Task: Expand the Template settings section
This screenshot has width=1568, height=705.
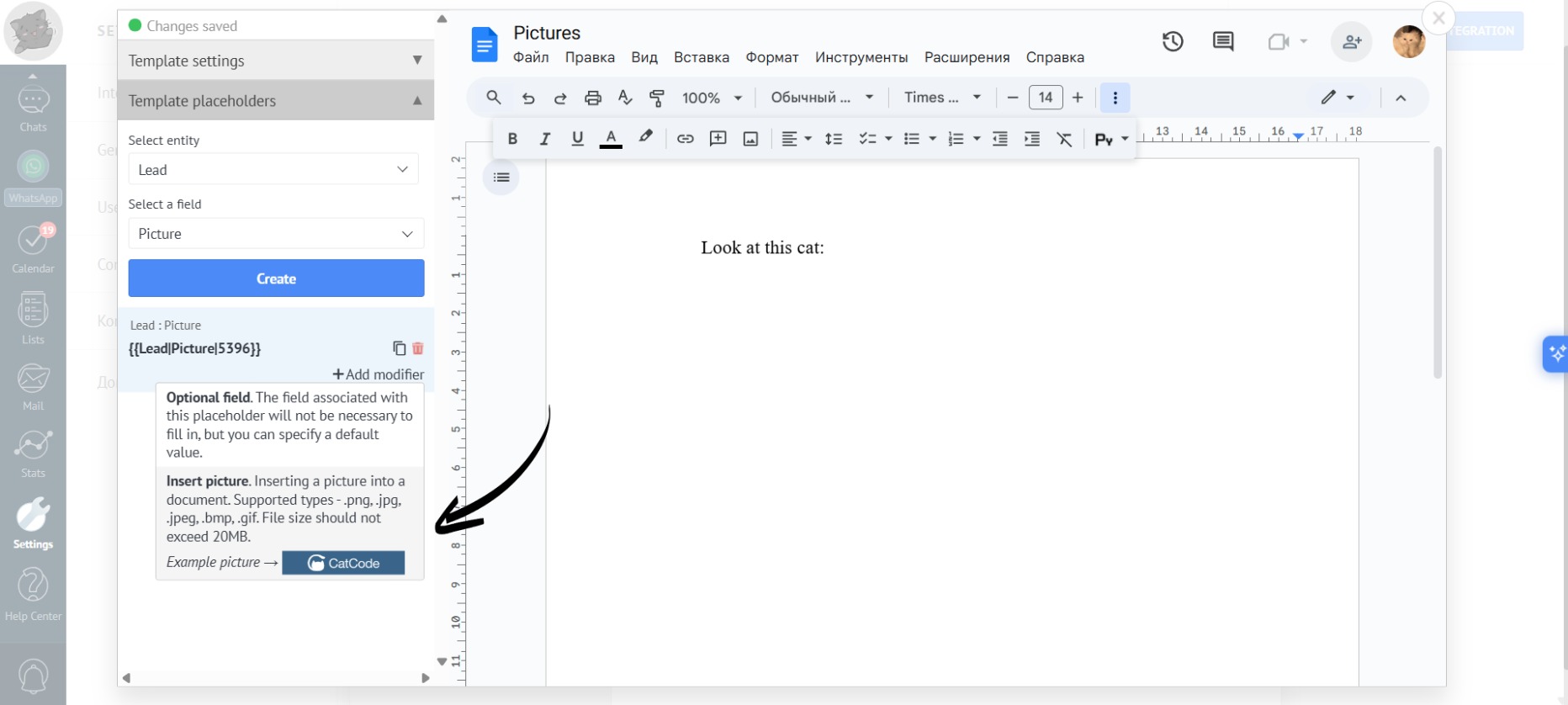Action: 275,61
